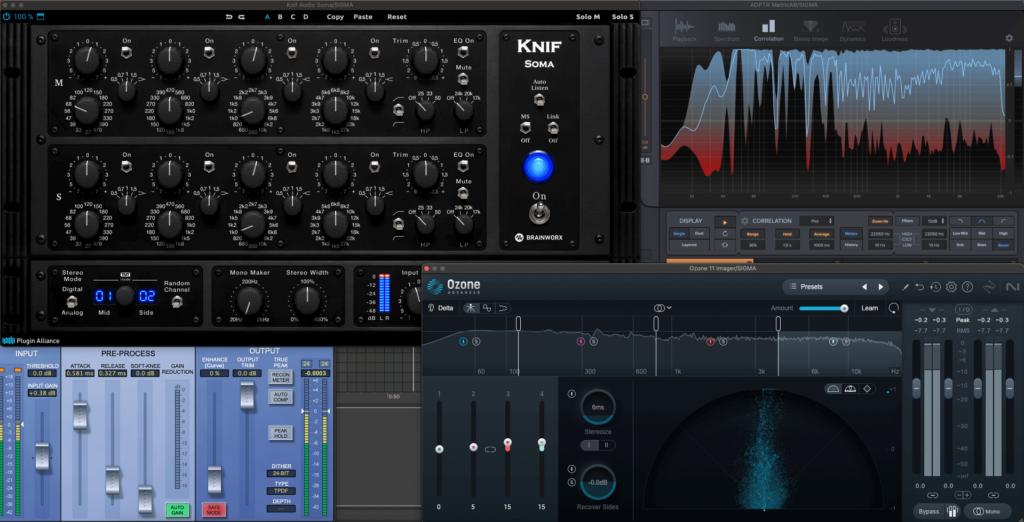
Task: Select the band-pass filter shape icon
Action: (x=982, y=221)
